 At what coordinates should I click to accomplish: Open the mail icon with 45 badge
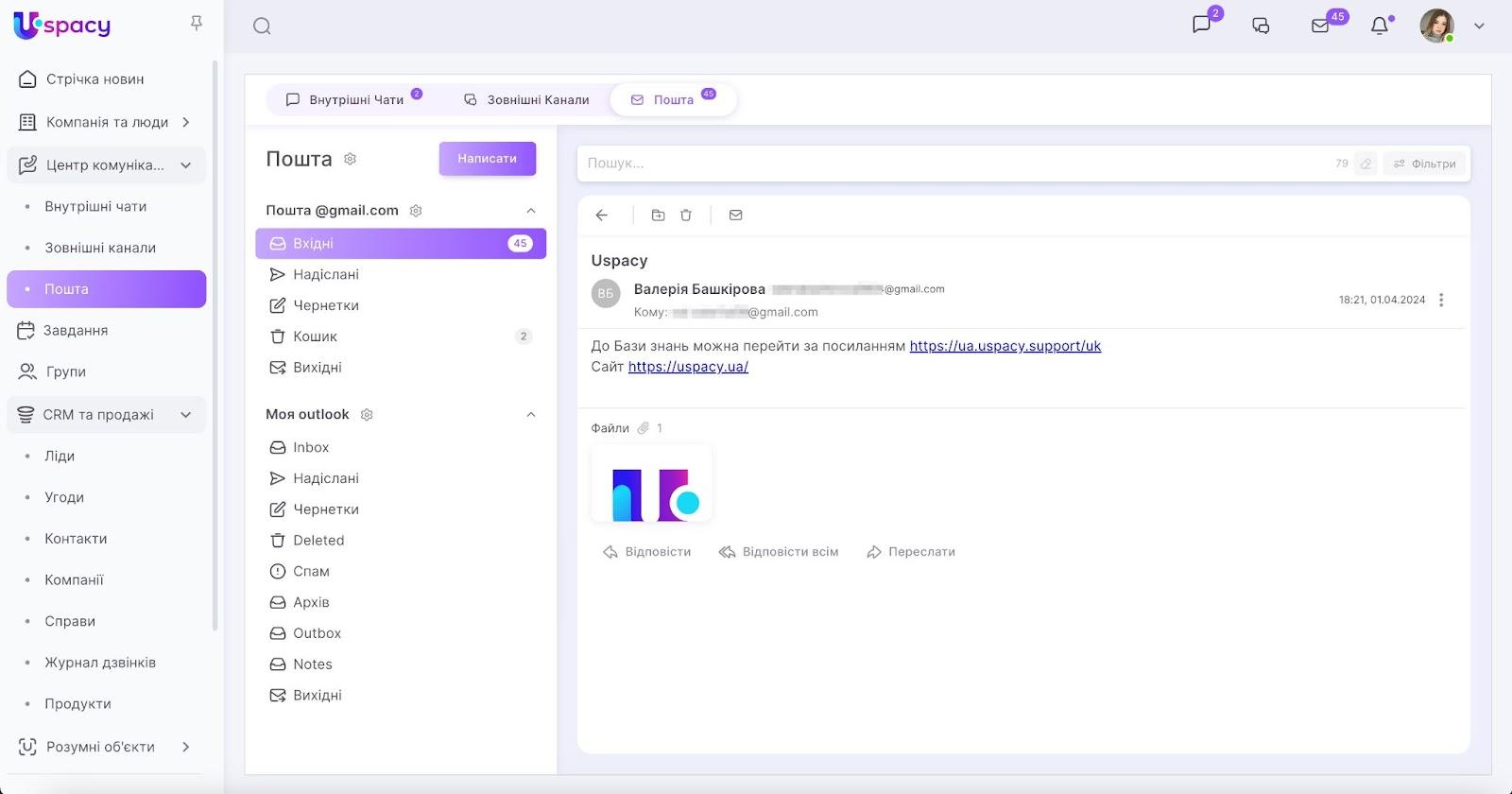pyautogui.click(x=1320, y=26)
